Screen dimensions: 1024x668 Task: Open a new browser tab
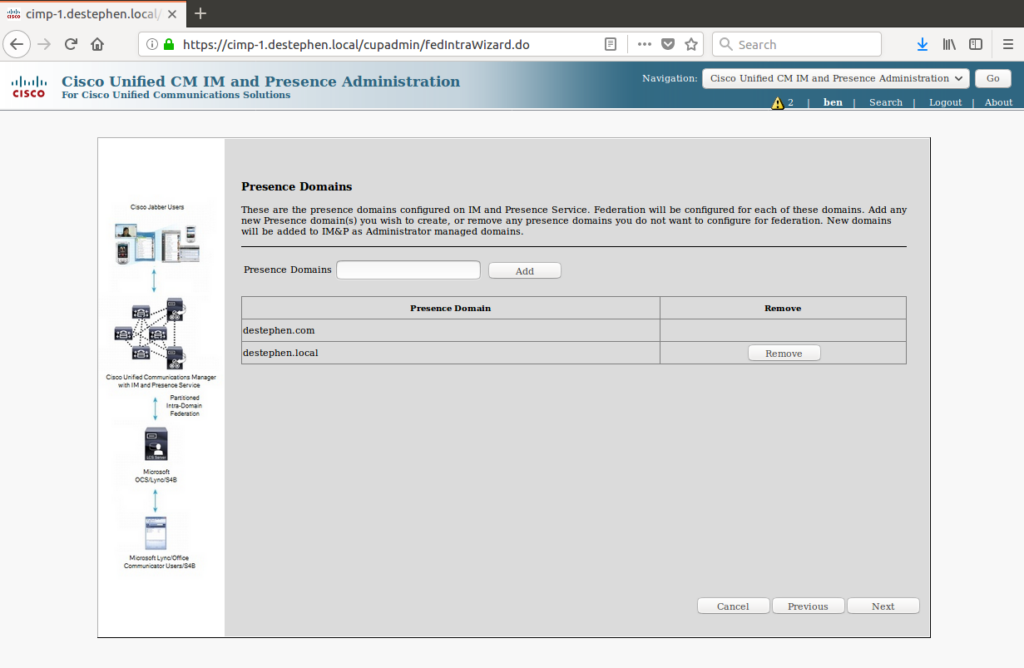click(200, 14)
